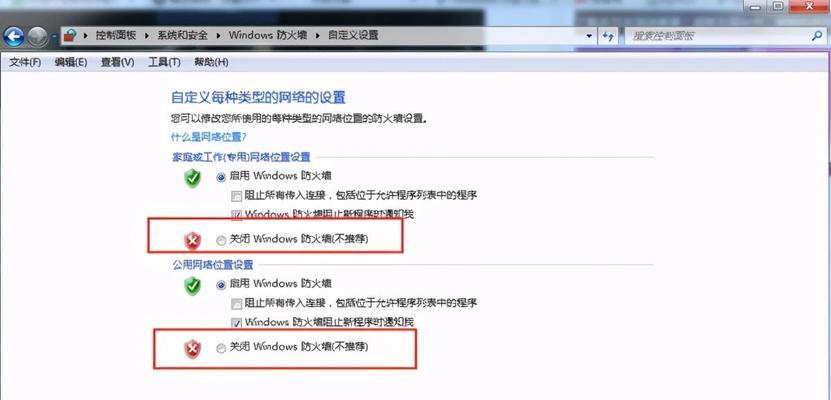Click 公用网络位置设置 section label
This screenshot has height=400, width=831.
(213, 264)
